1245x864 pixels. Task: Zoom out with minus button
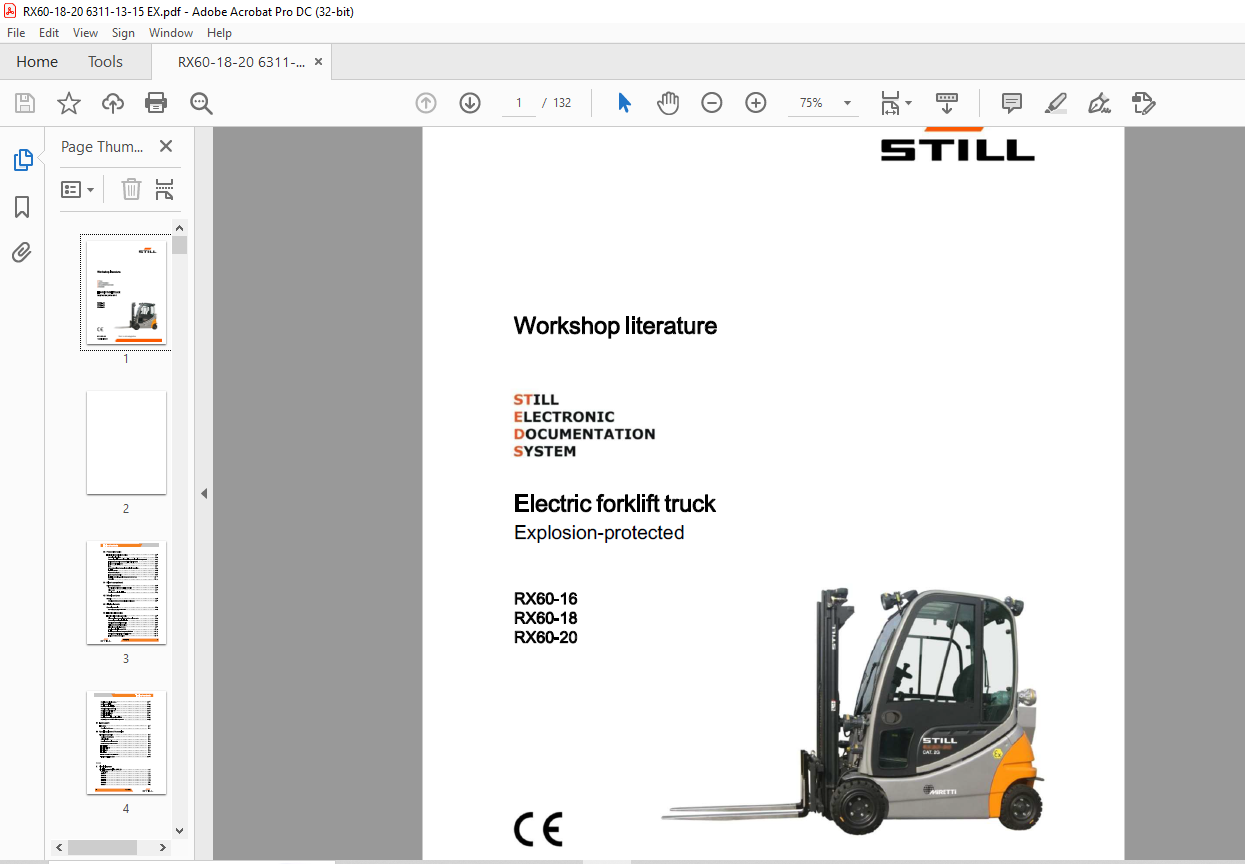[712, 103]
